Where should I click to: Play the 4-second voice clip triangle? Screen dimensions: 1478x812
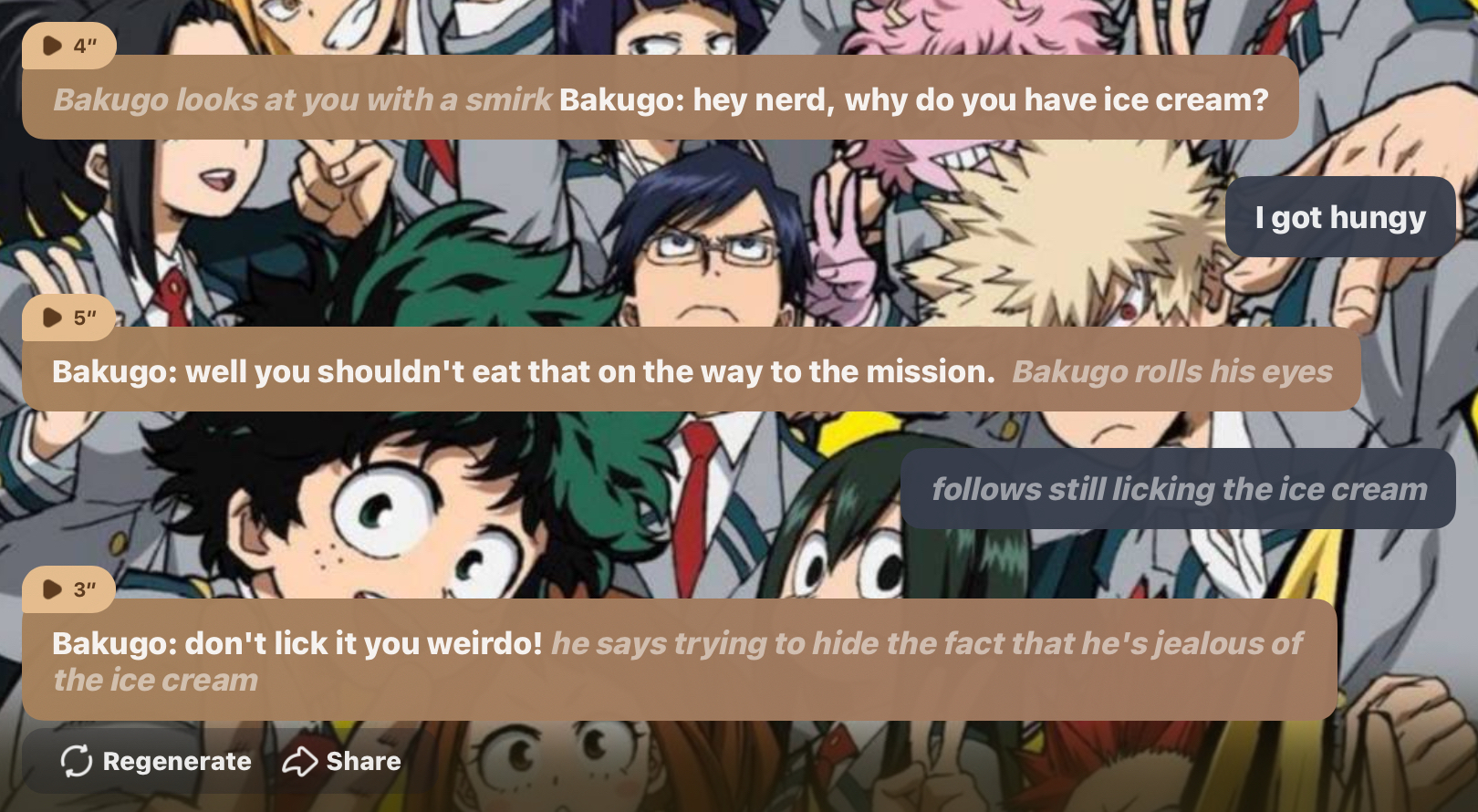[x=53, y=46]
